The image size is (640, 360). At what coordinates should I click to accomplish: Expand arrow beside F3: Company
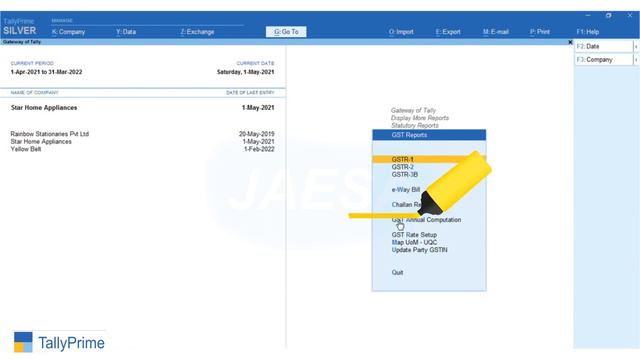pyautogui.click(x=636, y=60)
